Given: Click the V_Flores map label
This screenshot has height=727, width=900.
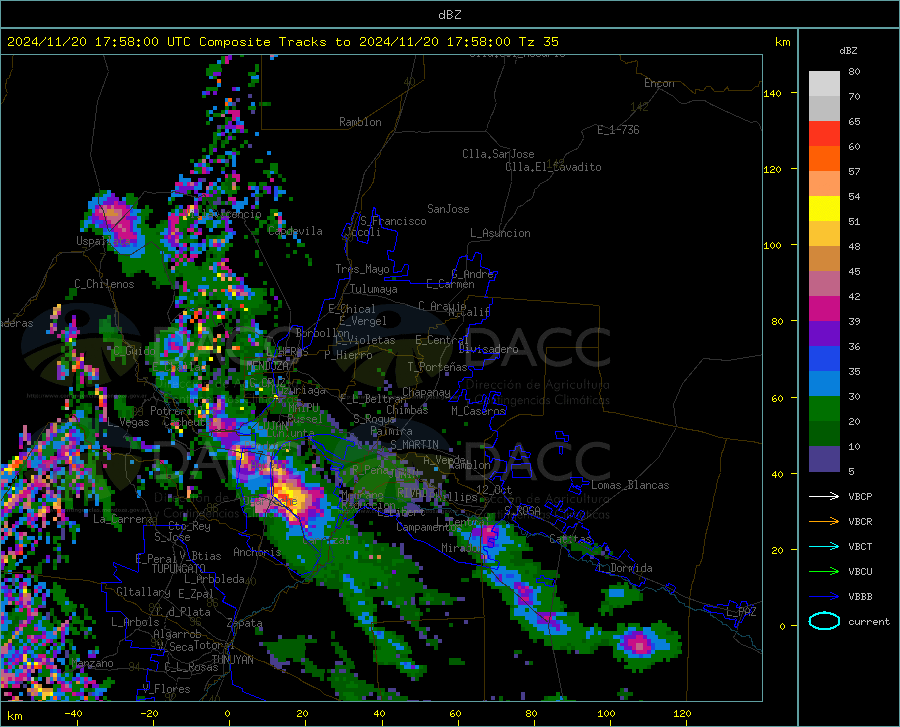Looking at the screenshot, I should (x=166, y=689).
